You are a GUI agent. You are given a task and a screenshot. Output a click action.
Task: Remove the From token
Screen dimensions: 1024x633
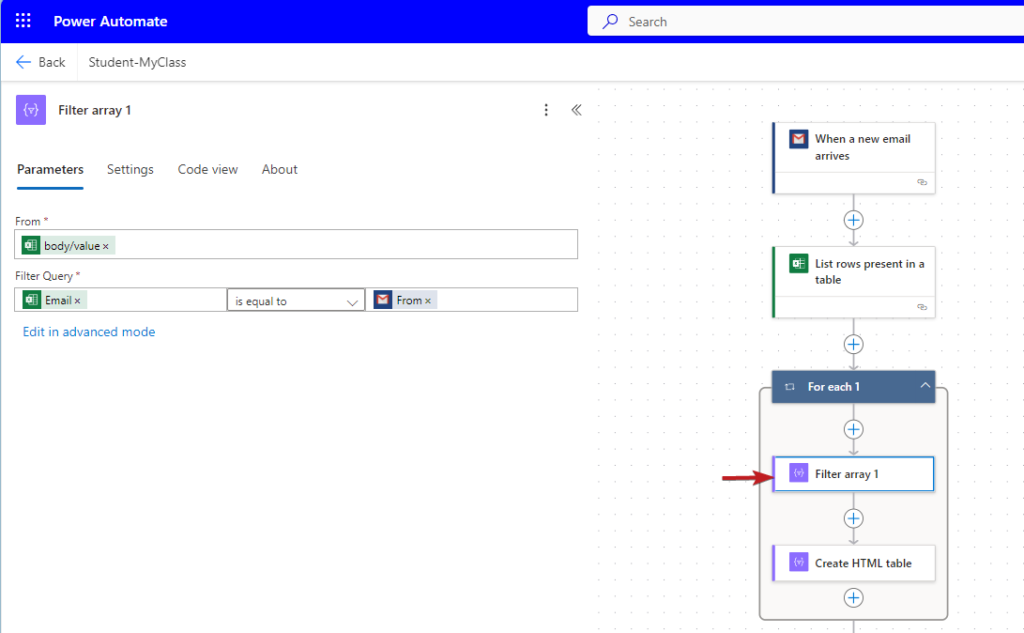[x=428, y=300]
